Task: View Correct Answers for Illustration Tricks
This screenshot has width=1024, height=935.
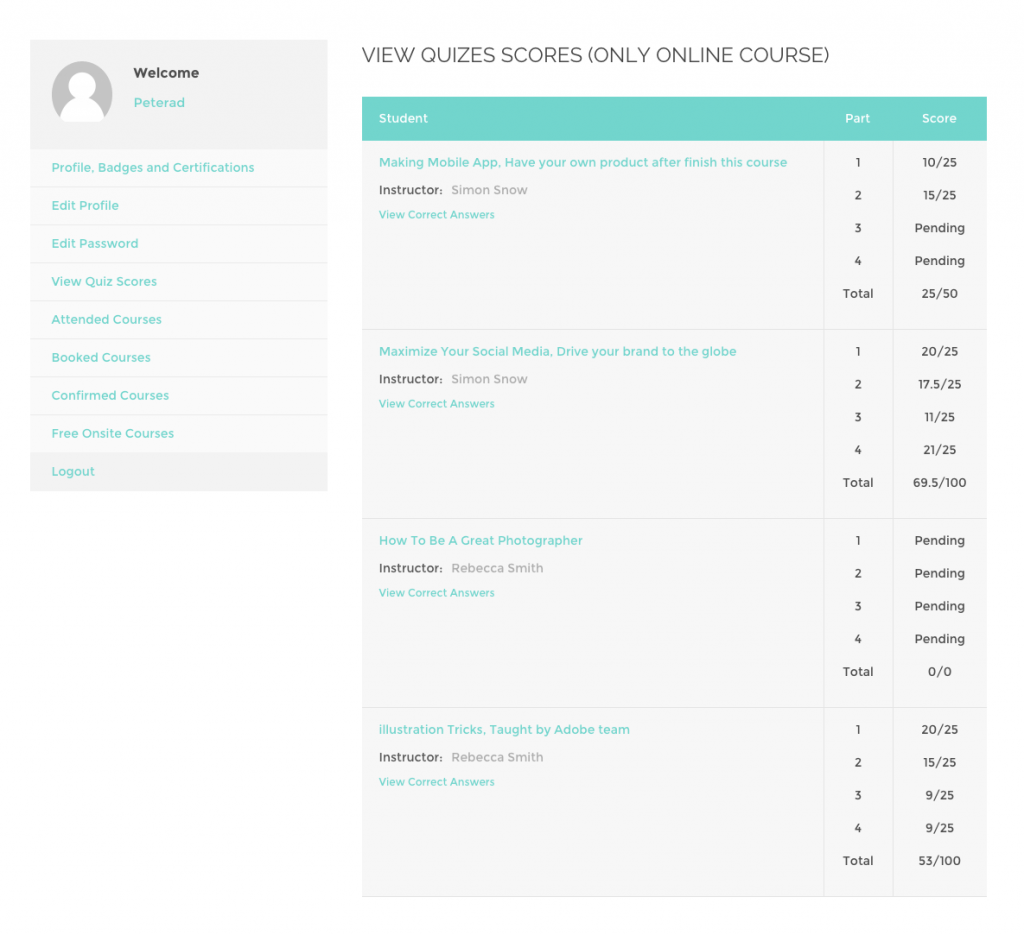Action: point(436,781)
